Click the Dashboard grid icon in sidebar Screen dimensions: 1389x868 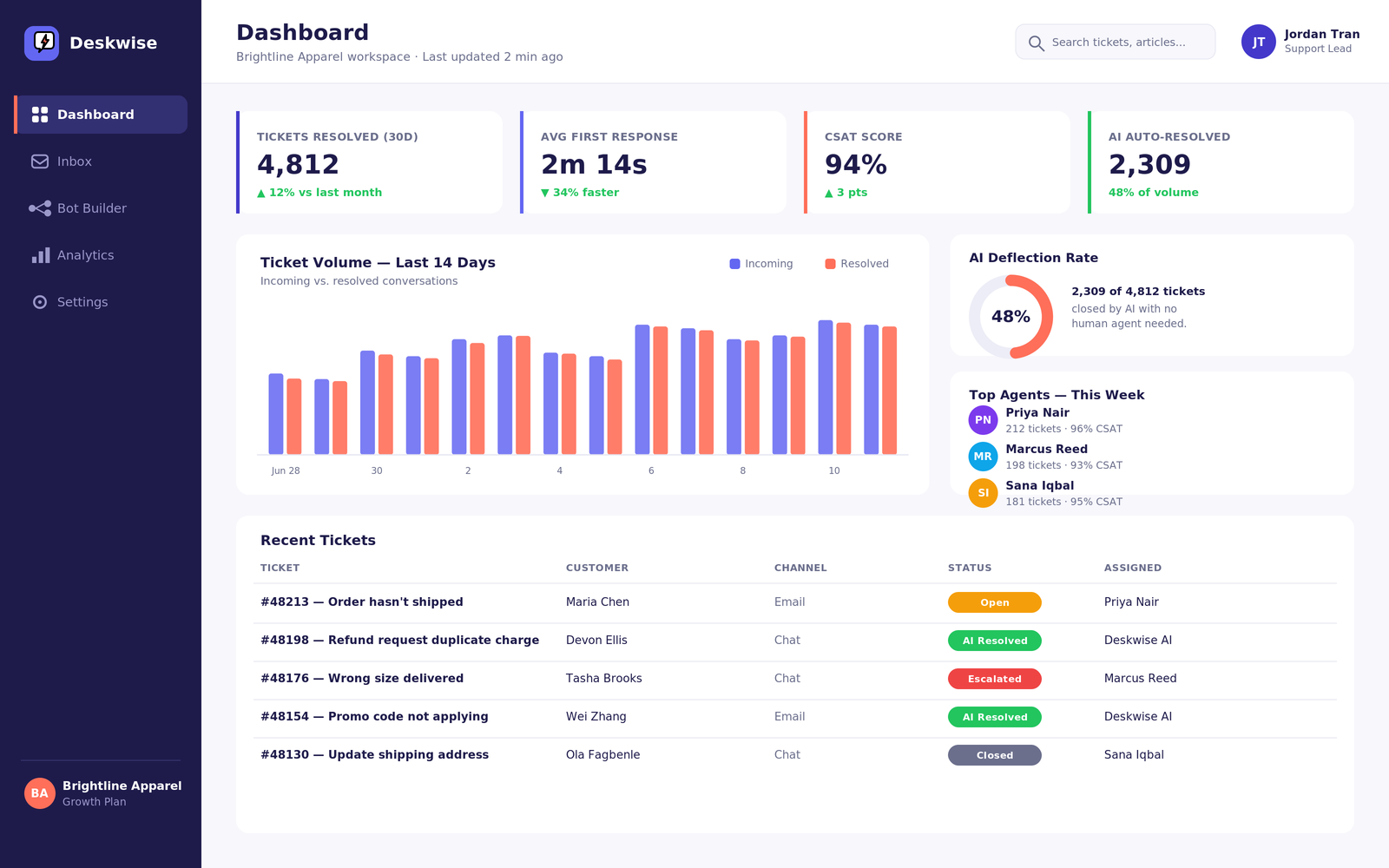click(x=40, y=115)
